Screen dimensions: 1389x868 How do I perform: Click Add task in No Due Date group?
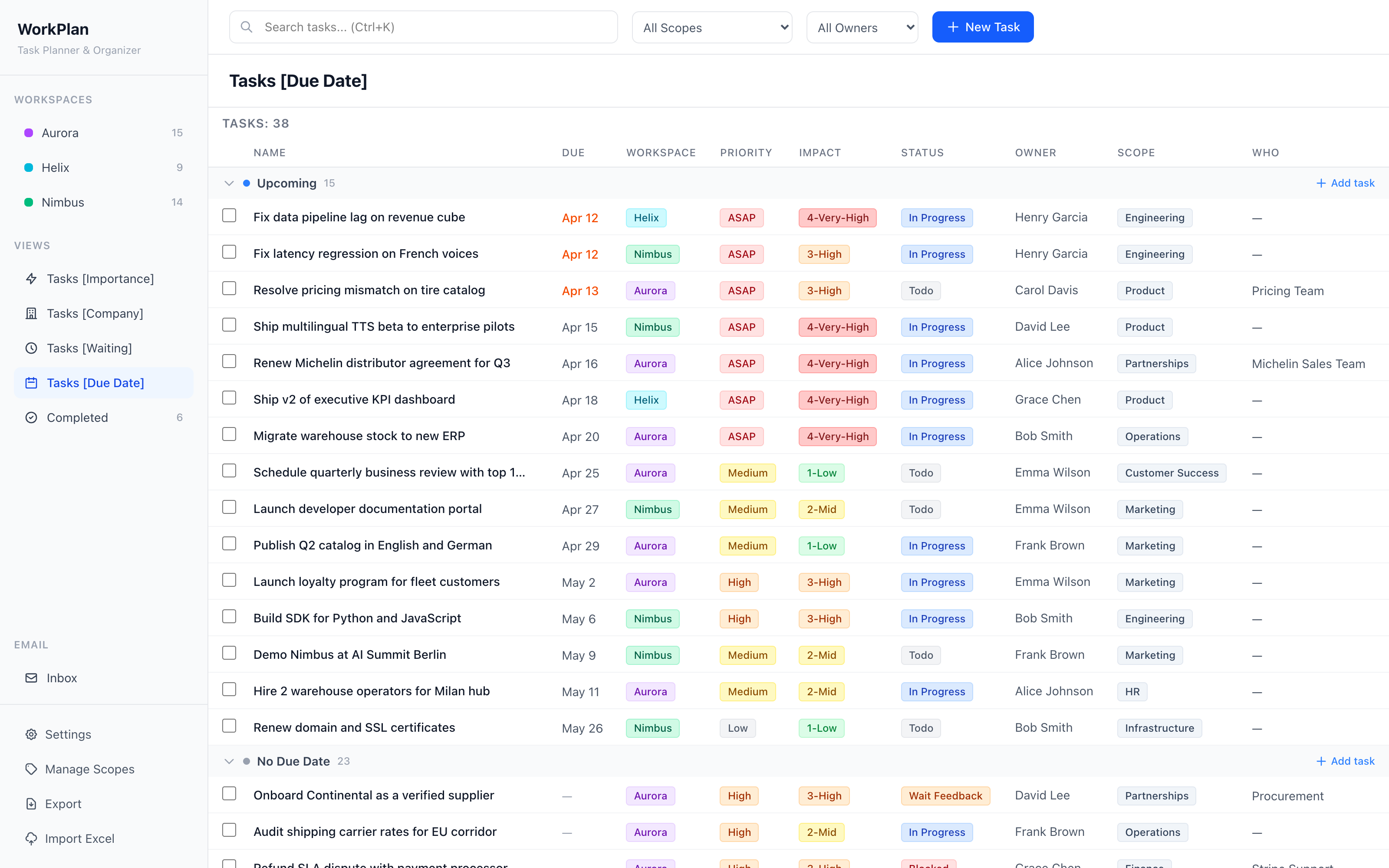pyautogui.click(x=1345, y=761)
